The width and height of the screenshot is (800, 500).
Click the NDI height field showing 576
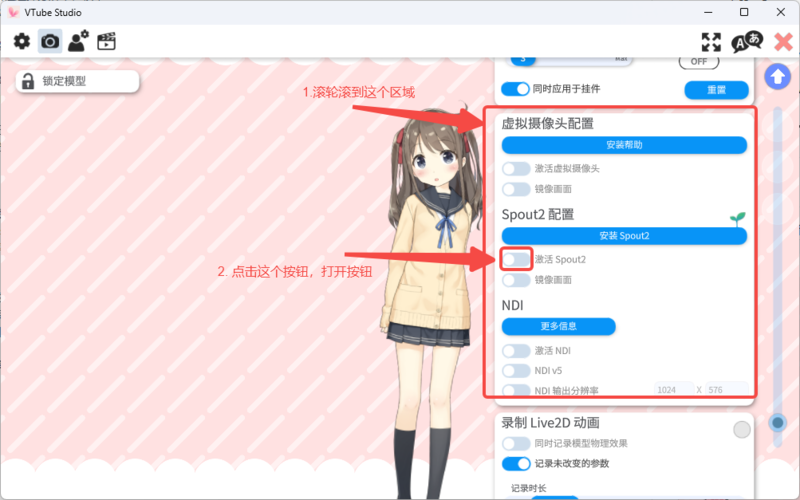[727, 390]
